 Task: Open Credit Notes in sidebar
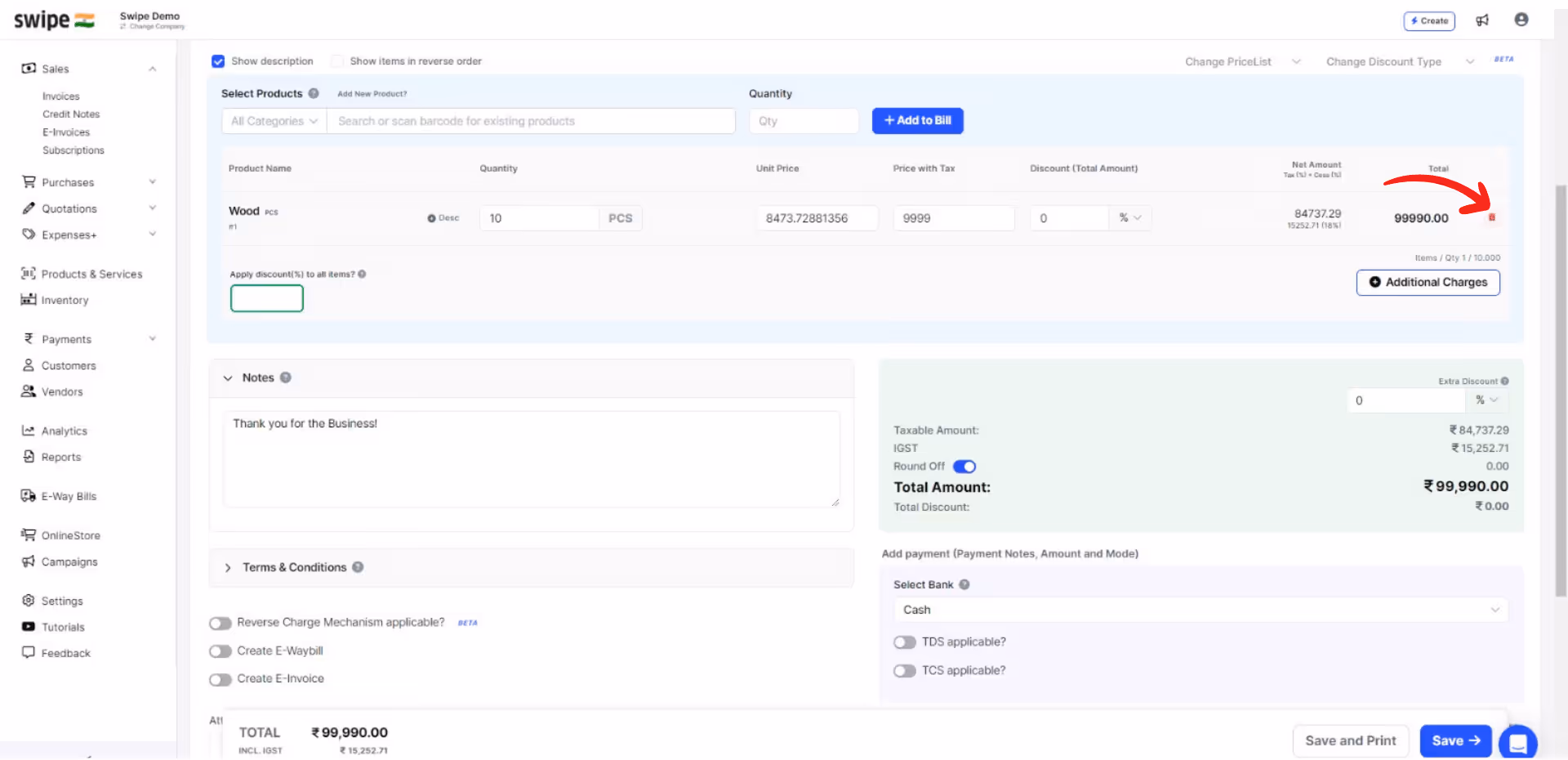click(x=71, y=114)
